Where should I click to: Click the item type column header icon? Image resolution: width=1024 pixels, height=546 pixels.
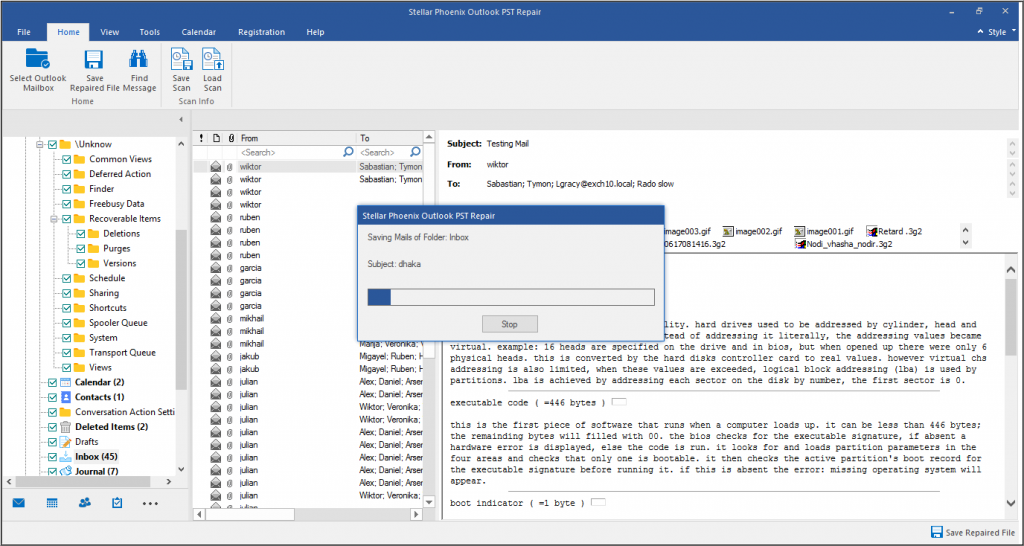(x=216, y=138)
